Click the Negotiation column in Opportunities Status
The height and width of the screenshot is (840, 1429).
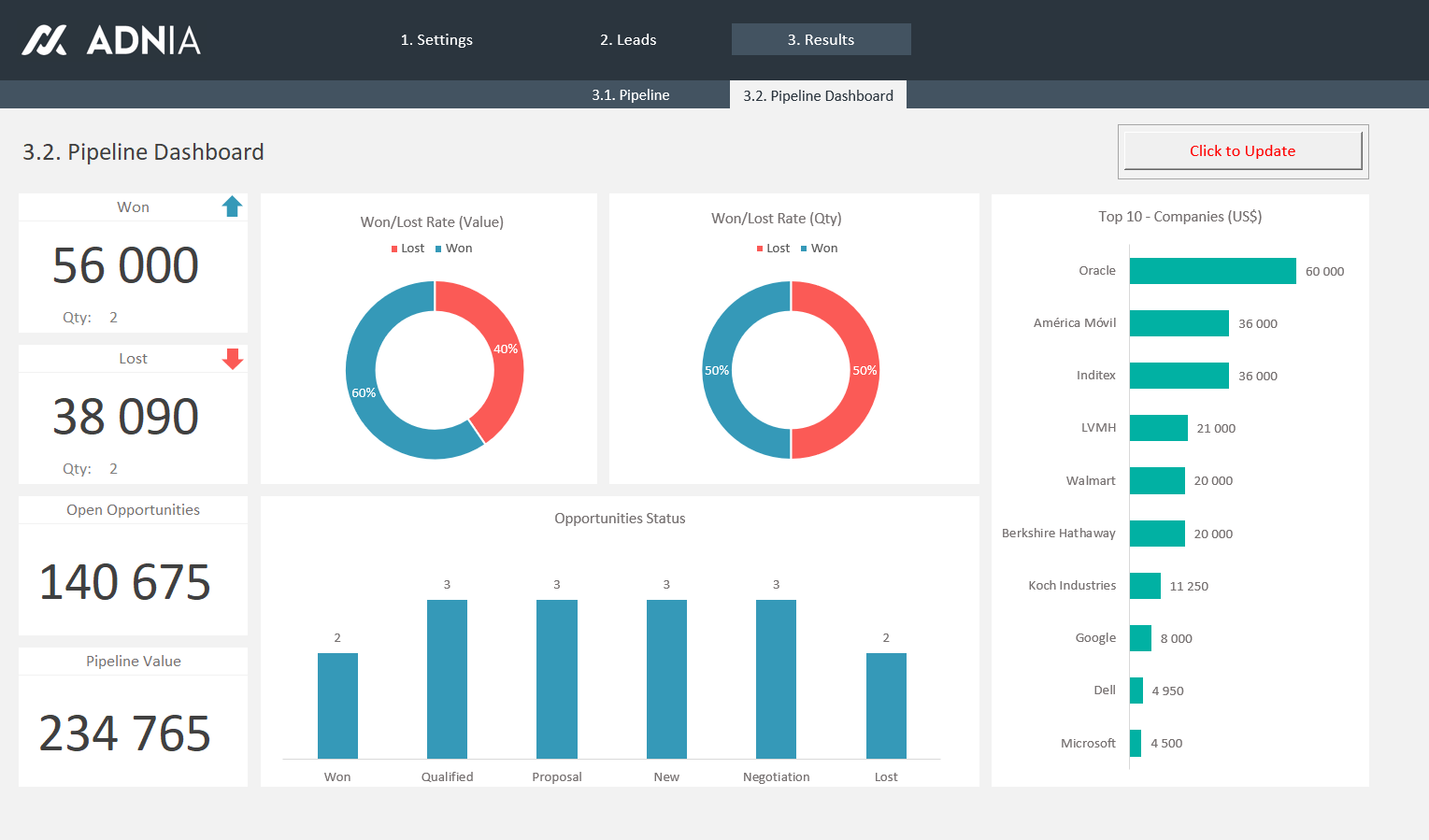[x=775, y=679]
